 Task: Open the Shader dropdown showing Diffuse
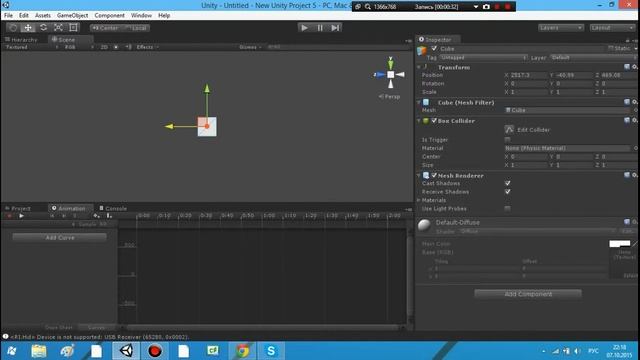pyautogui.click(x=537, y=231)
